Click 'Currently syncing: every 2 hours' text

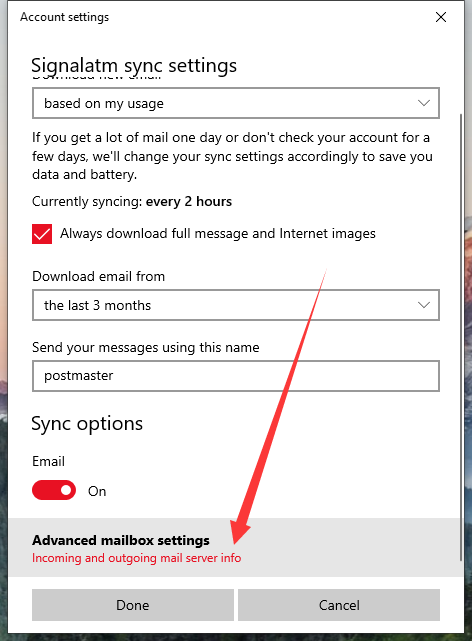[x=132, y=202]
